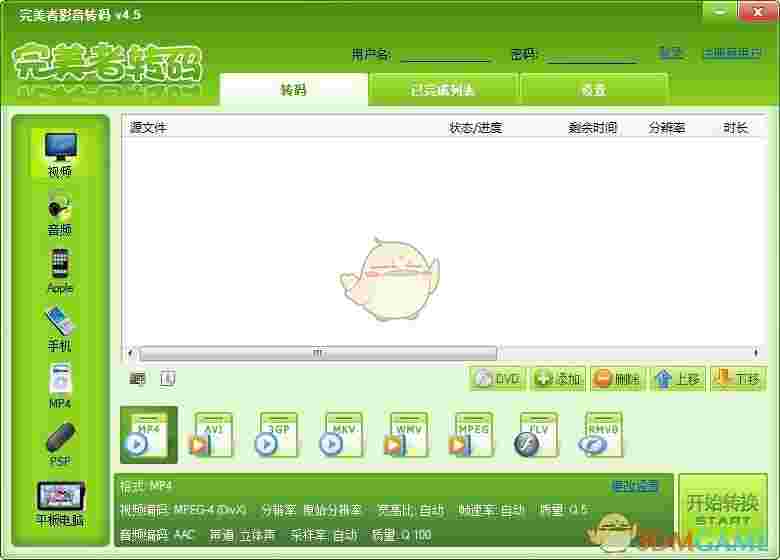Click the 添加 add file button
This screenshot has height=560, width=780.
pyautogui.click(x=558, y=379)
